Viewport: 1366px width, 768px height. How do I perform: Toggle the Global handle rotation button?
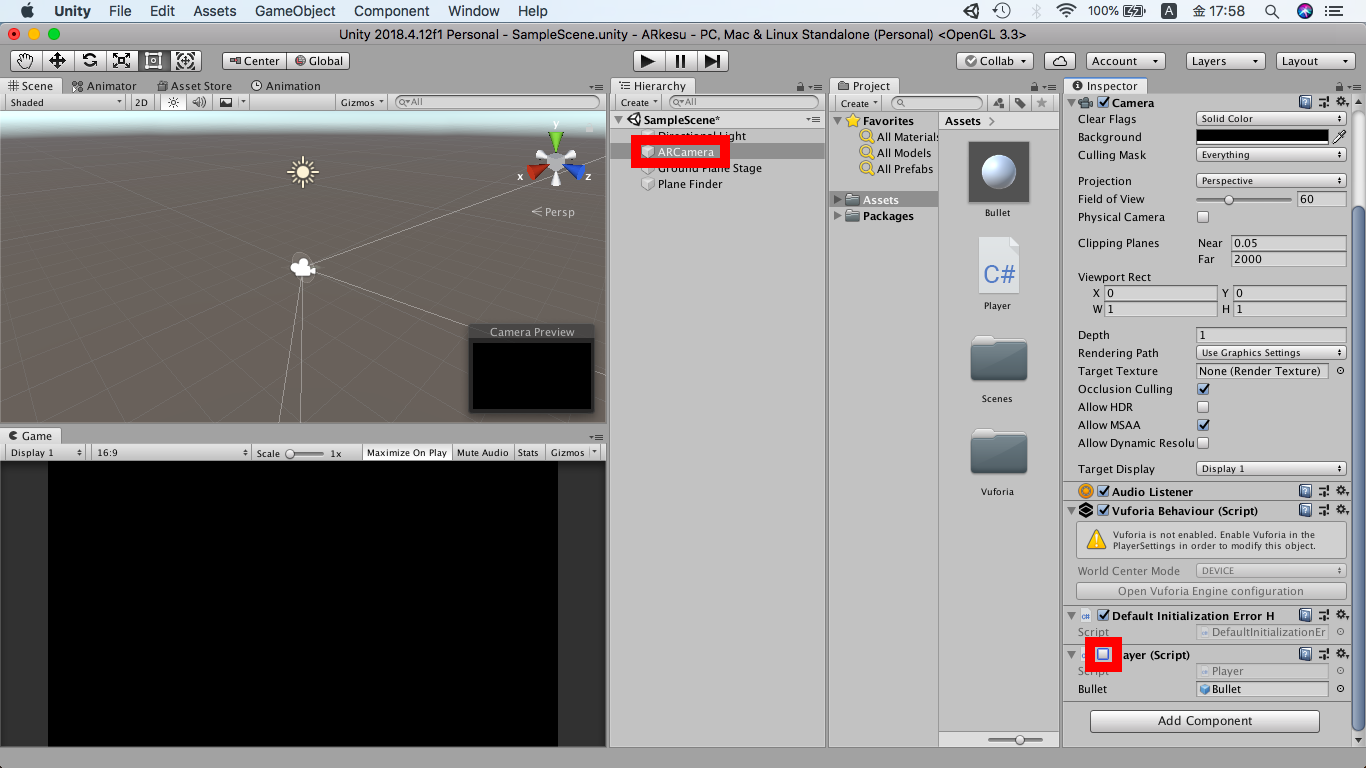[x=318, y=61]
